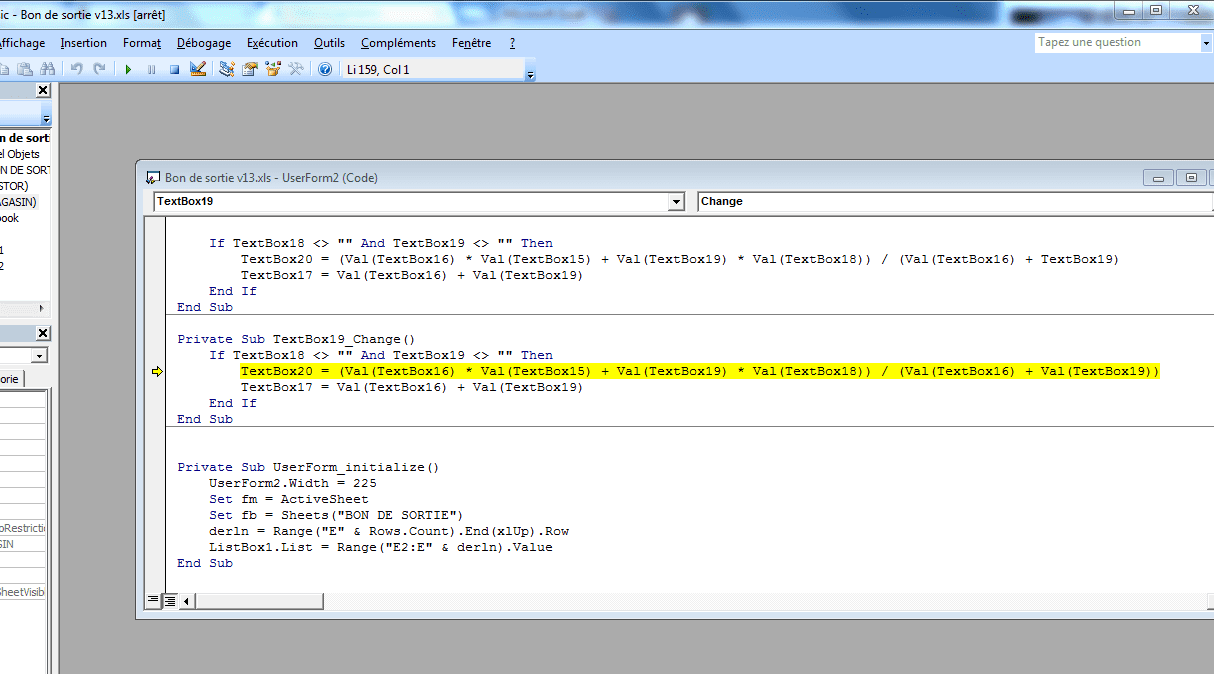Click the yellow execution arrow in the margin
Screen dimensions: 1214x674
[x=157, y=372]
